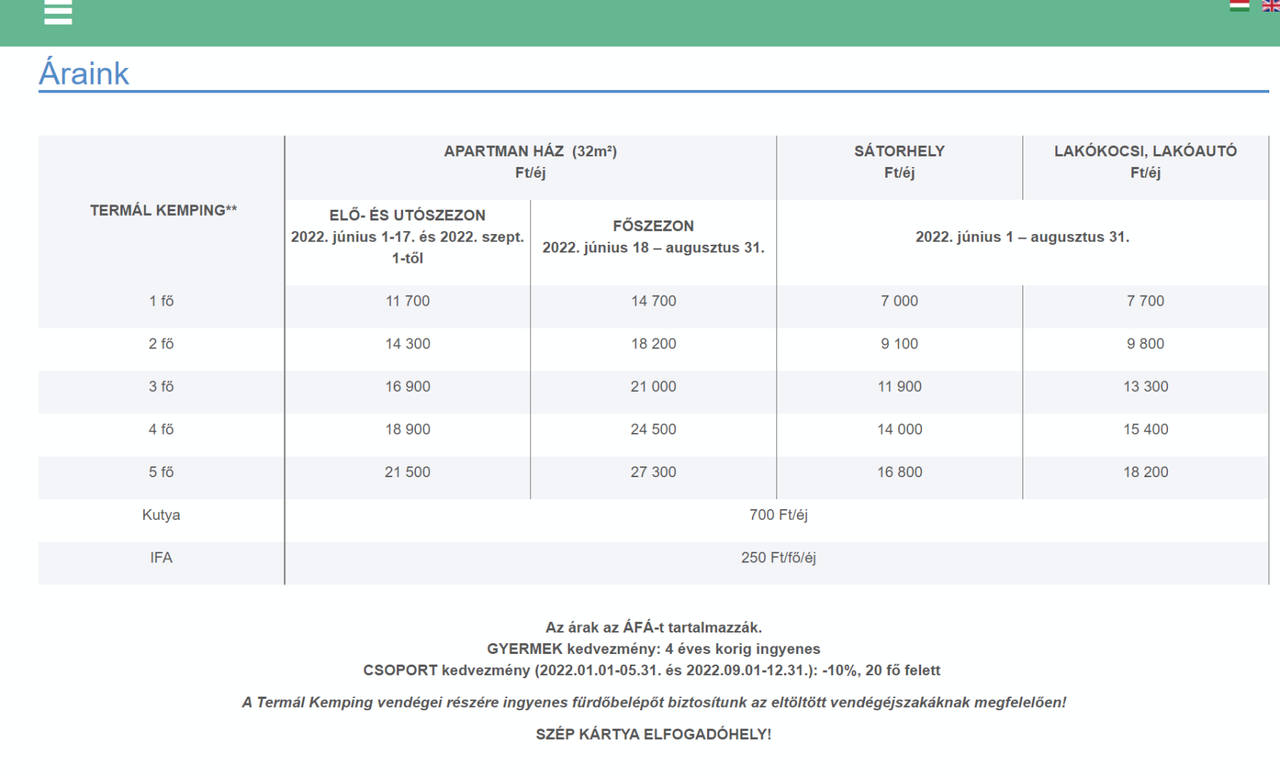Click the 7 700 caravan price

1145,301
